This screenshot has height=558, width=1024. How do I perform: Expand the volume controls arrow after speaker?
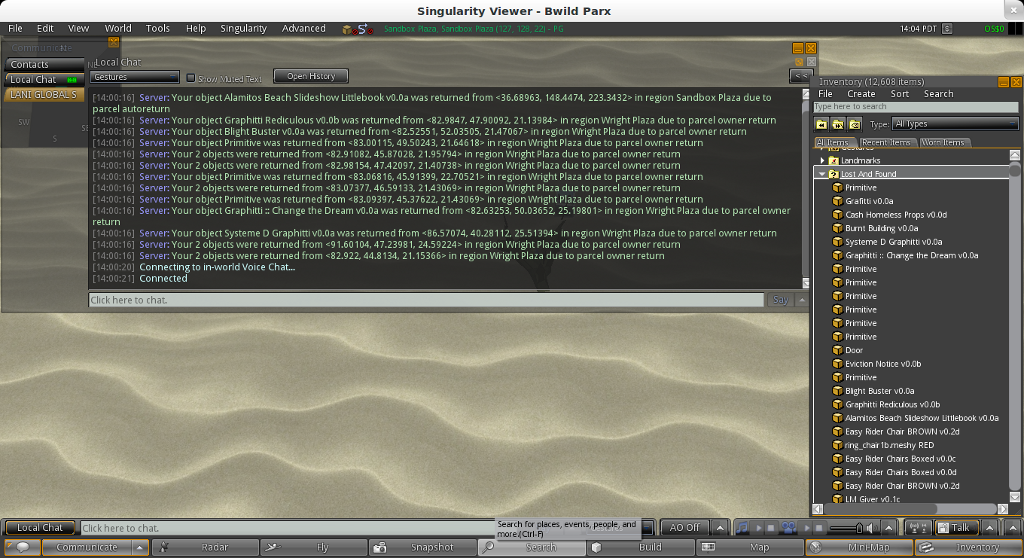pyautogui.click(x=888, y=527)
